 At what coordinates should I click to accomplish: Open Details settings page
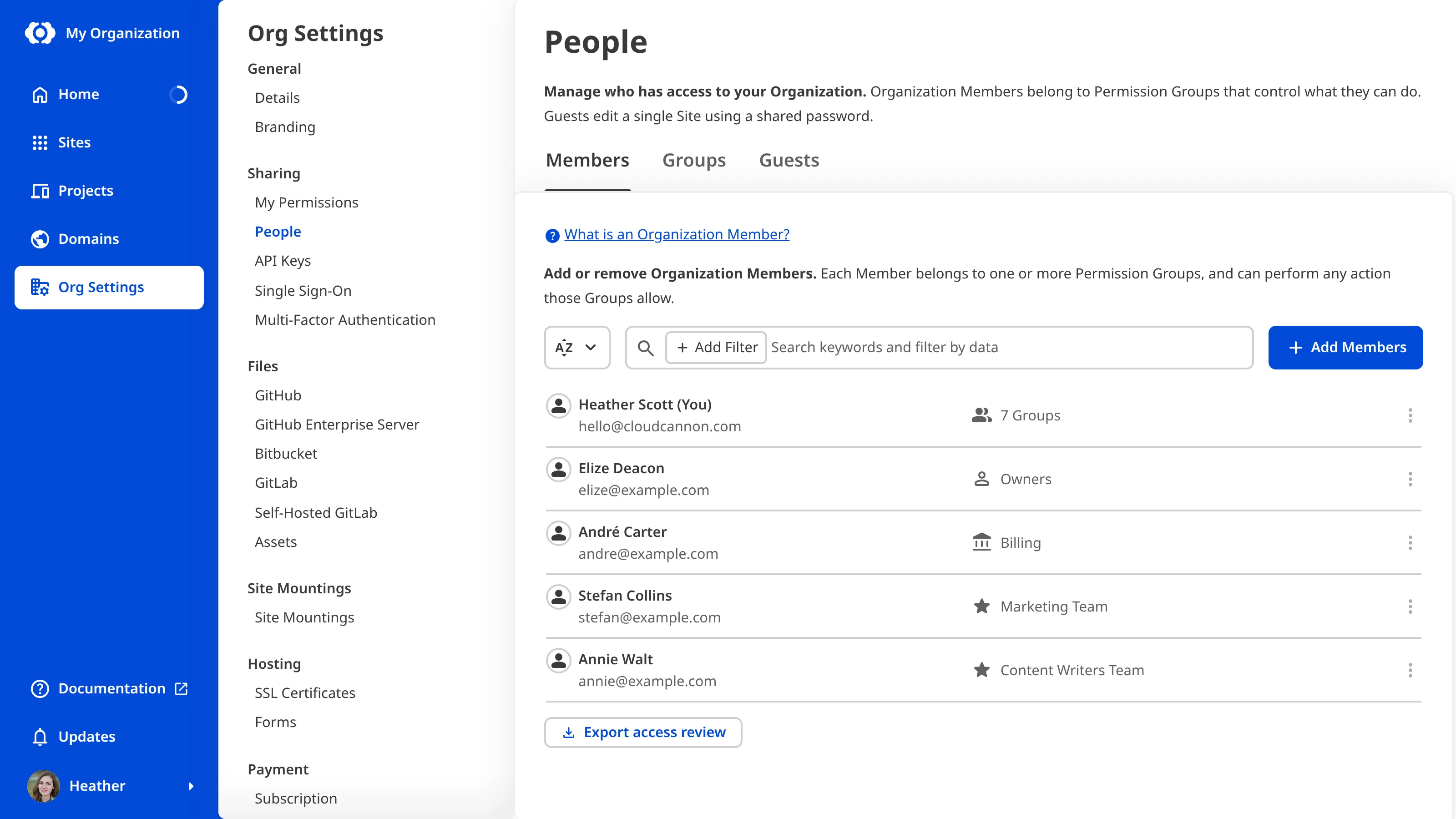[277, 98]
